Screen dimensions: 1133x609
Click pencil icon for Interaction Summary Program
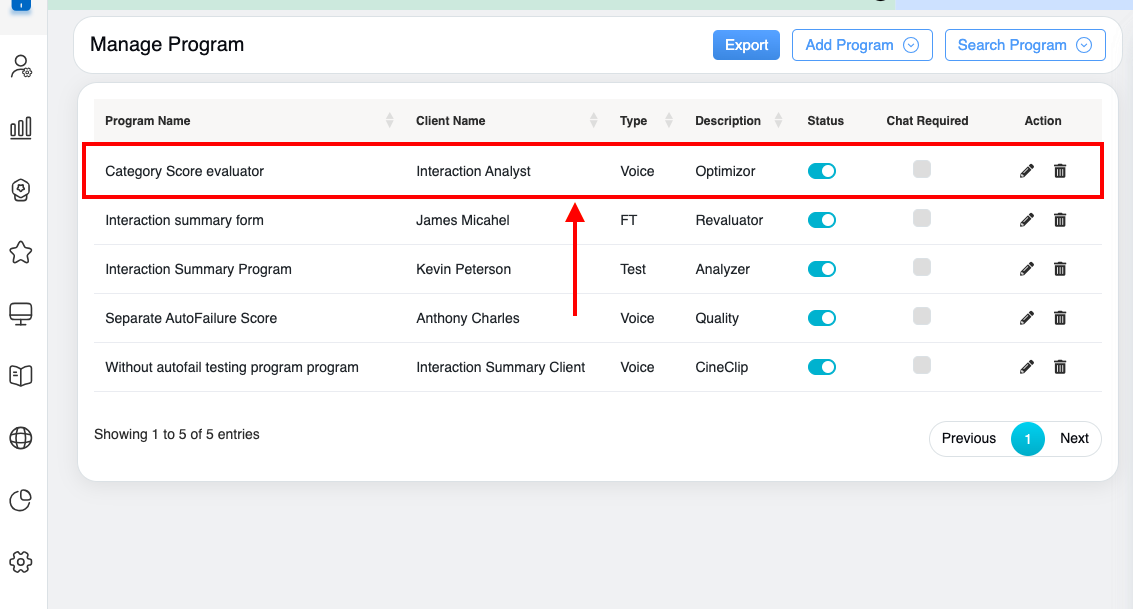[x=1026, y=269]
